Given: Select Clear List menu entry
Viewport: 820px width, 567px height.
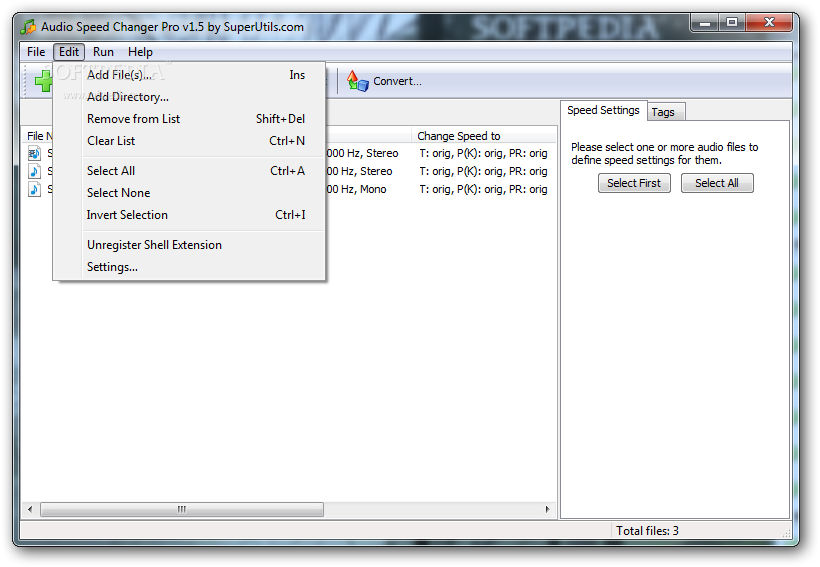Looking at the screenshot, I should (189, 141).
